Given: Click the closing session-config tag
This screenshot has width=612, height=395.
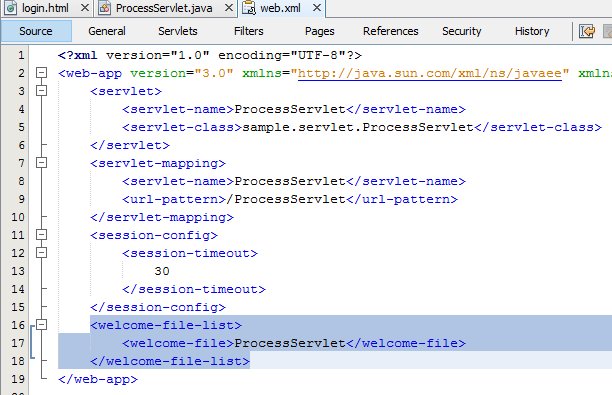Looking at the screenshot, I should (158, 308).
